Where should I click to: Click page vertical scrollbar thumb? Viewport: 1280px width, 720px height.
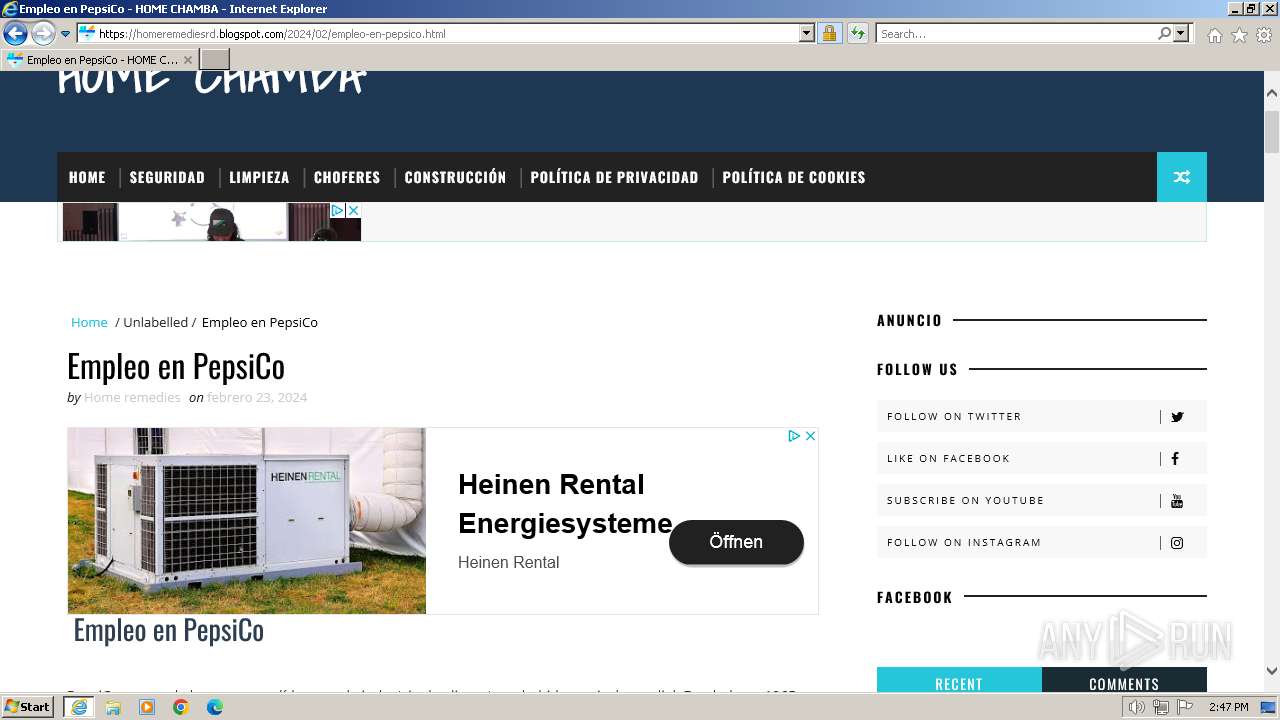click(x=1272, y=131)
